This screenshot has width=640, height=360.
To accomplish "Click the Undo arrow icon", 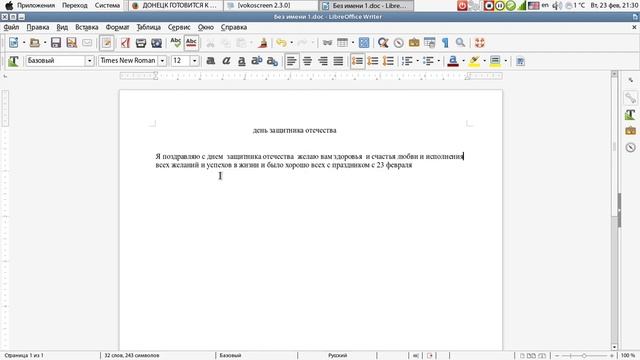I will pos(281,43).
